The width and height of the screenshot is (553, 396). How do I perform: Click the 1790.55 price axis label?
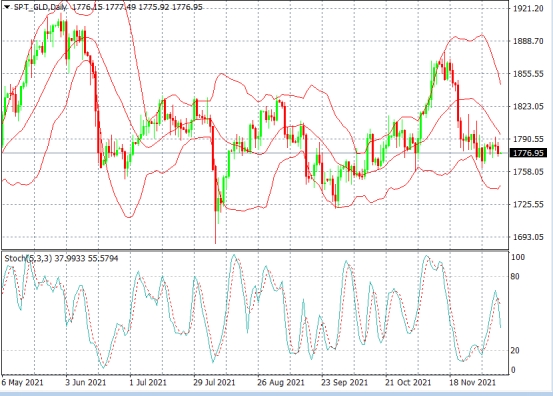(x=528, y=139)
